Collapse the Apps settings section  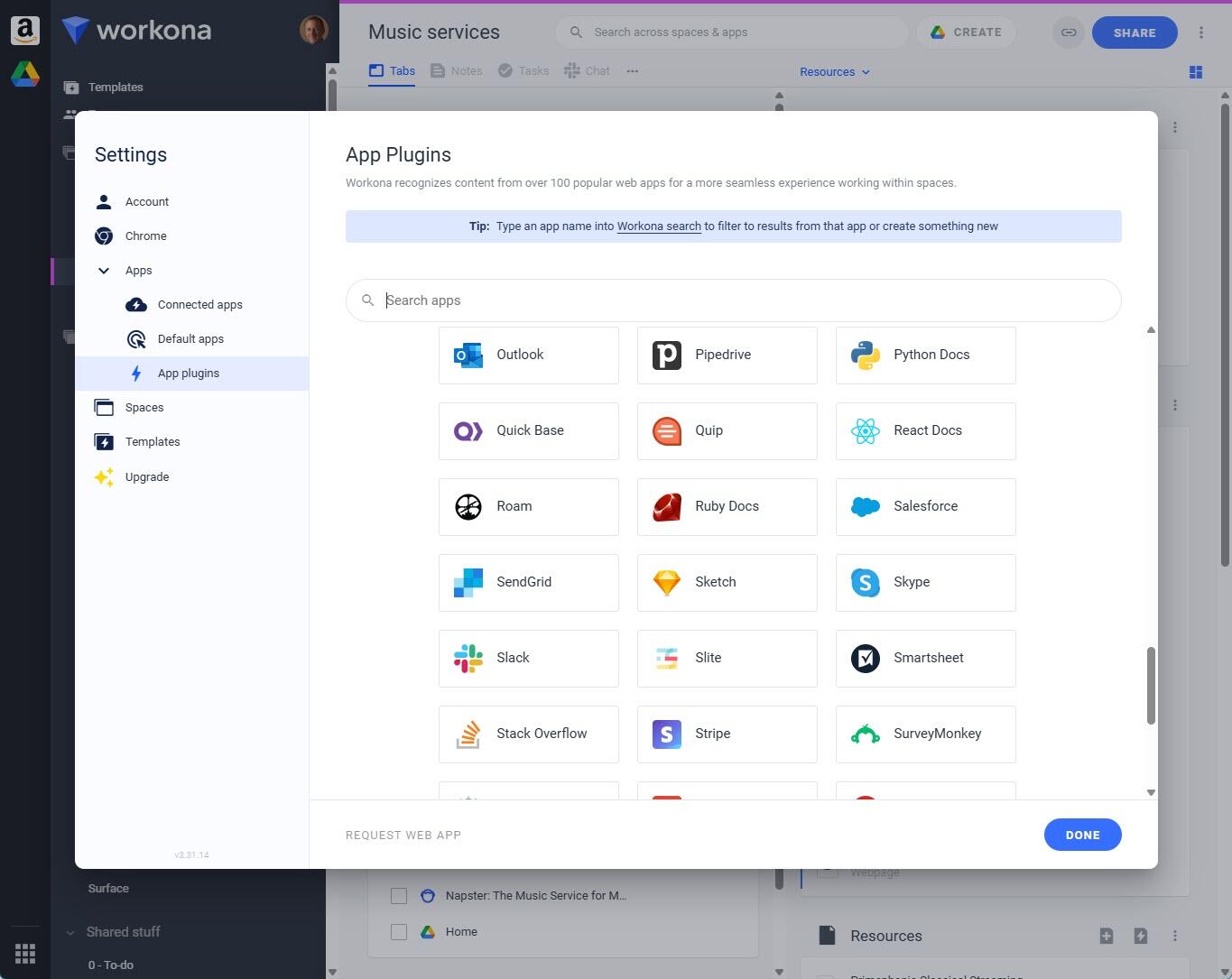[104, 271]
